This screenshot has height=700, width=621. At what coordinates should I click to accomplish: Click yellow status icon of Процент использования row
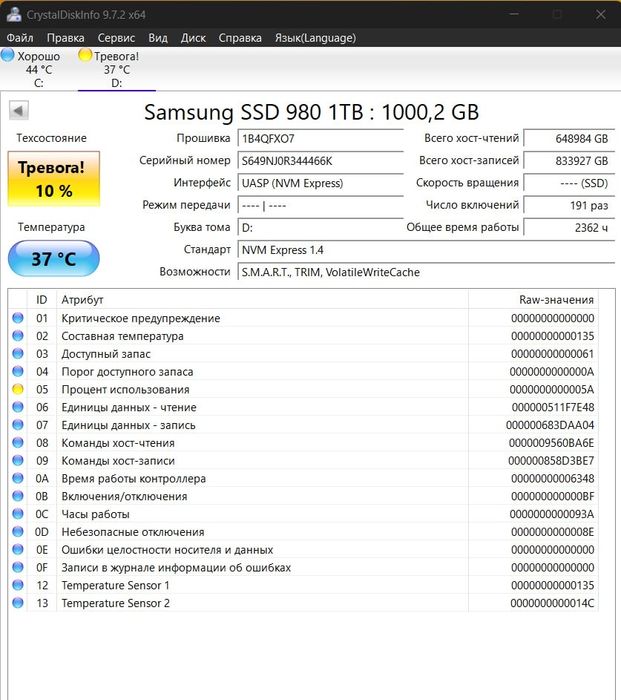point(18,389)
